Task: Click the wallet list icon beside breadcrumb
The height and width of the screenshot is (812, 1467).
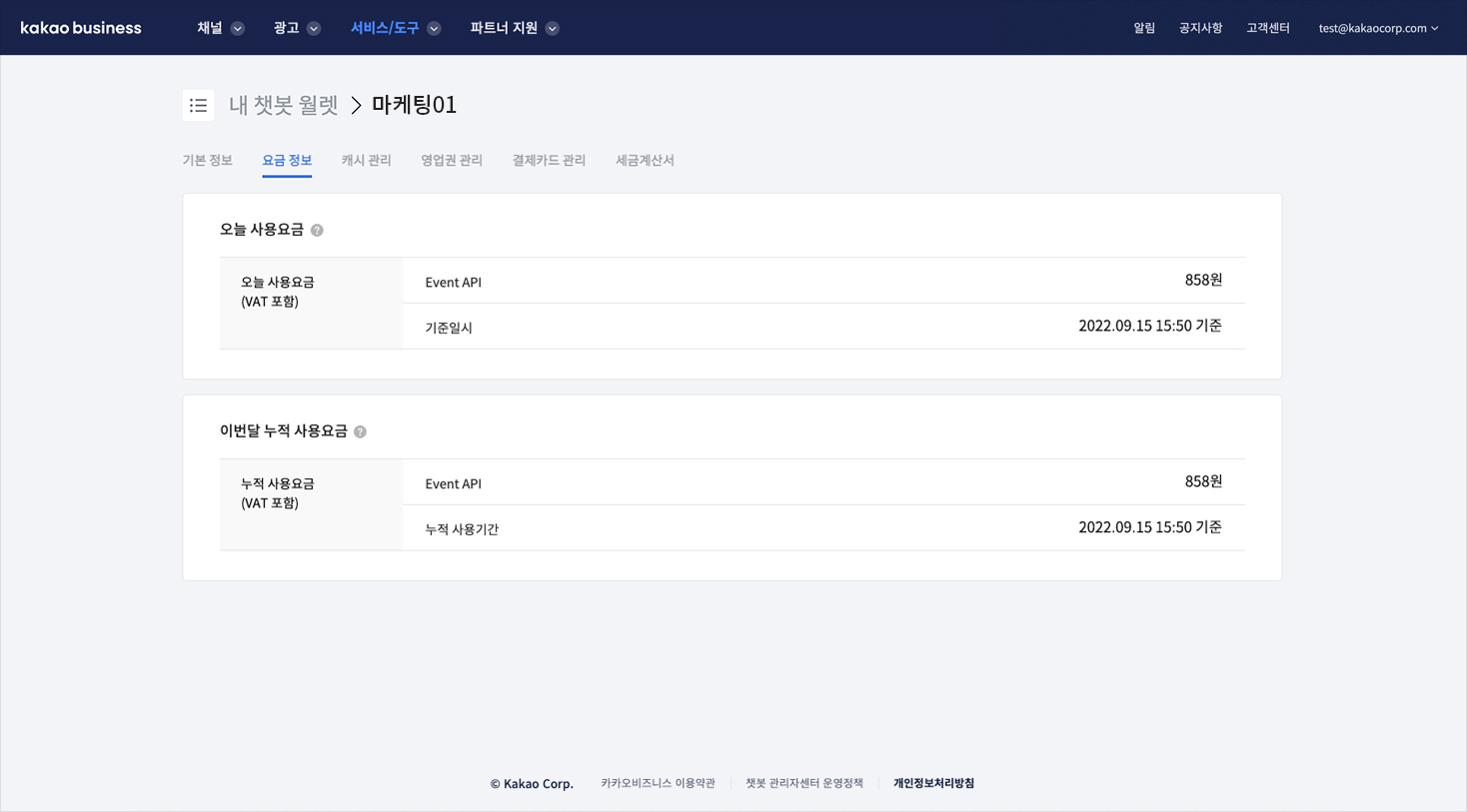Action: pos(198,105)
